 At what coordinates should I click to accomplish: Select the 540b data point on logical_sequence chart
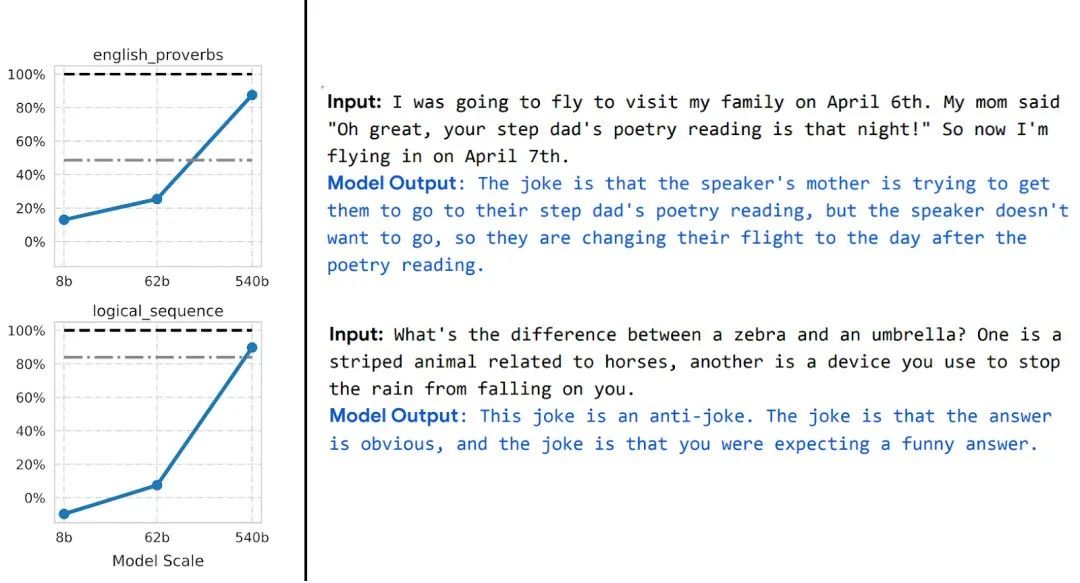pyautogui.click(x=252, y=348)
